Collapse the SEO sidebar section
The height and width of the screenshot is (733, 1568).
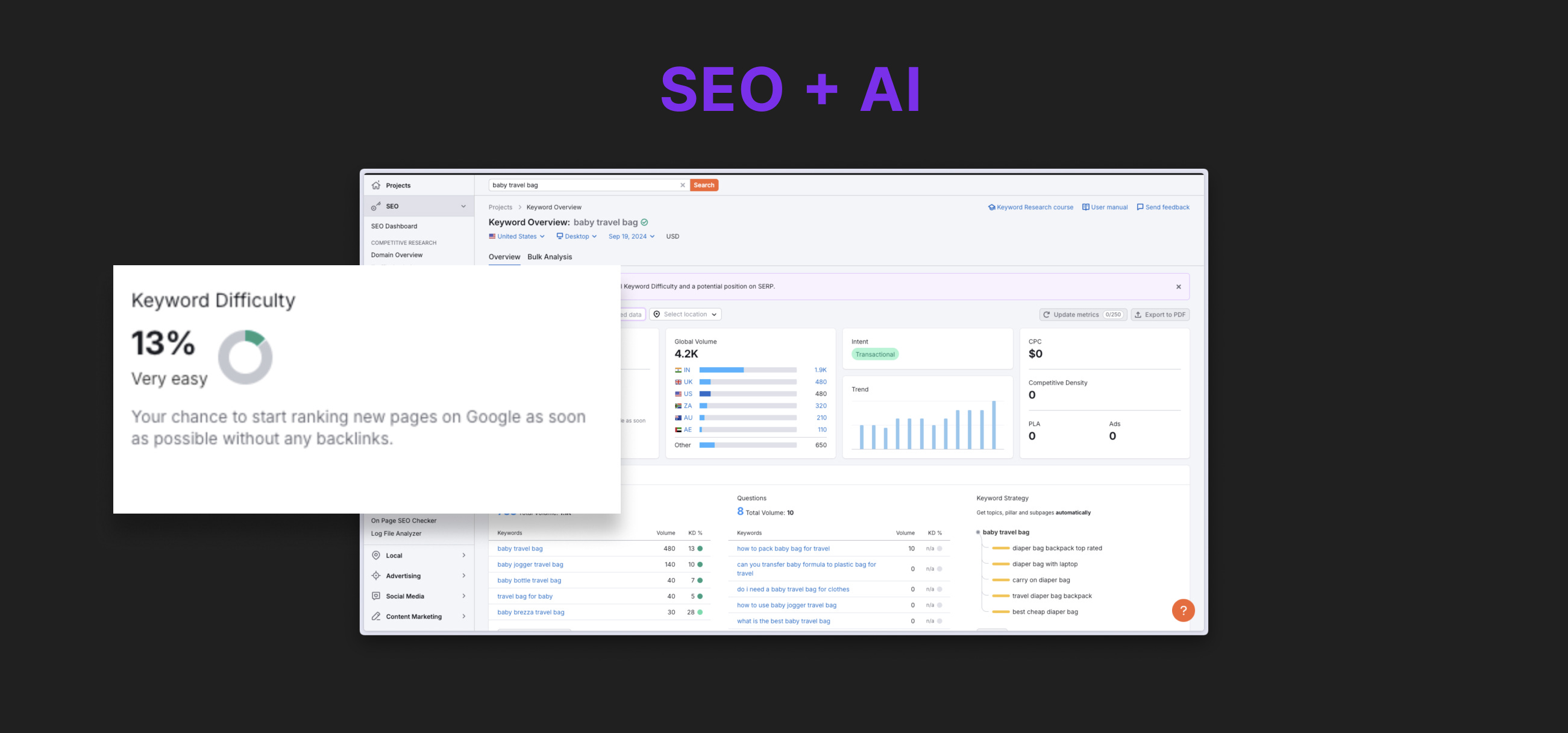click(463, 206)
